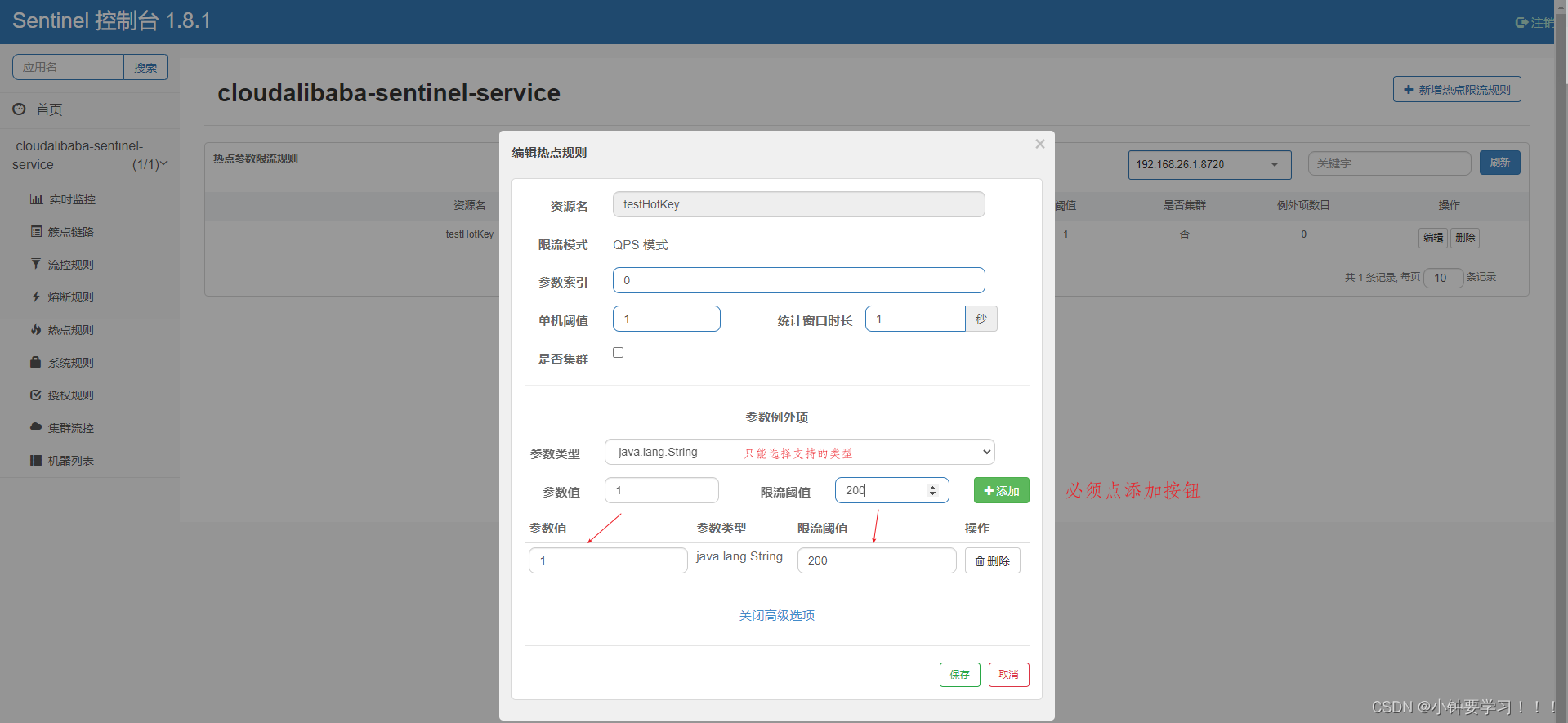The height and width of the screenshot is (723, 1568).
Task: Focus the 参数值 input above the table
Action: point(662,490)
